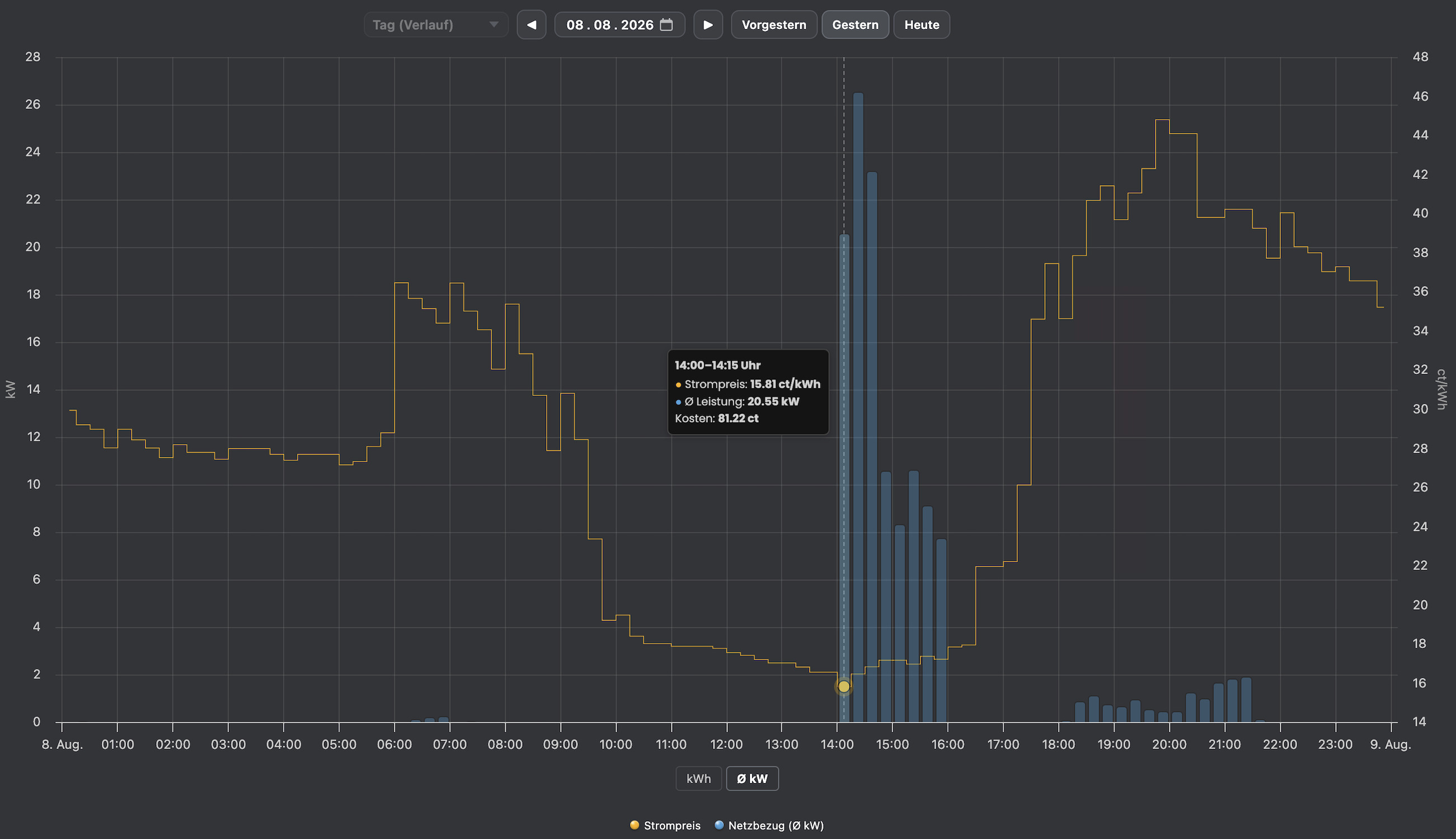Toggle the Strompreis legend entry

pyautogui.click(x=665, y=825)
